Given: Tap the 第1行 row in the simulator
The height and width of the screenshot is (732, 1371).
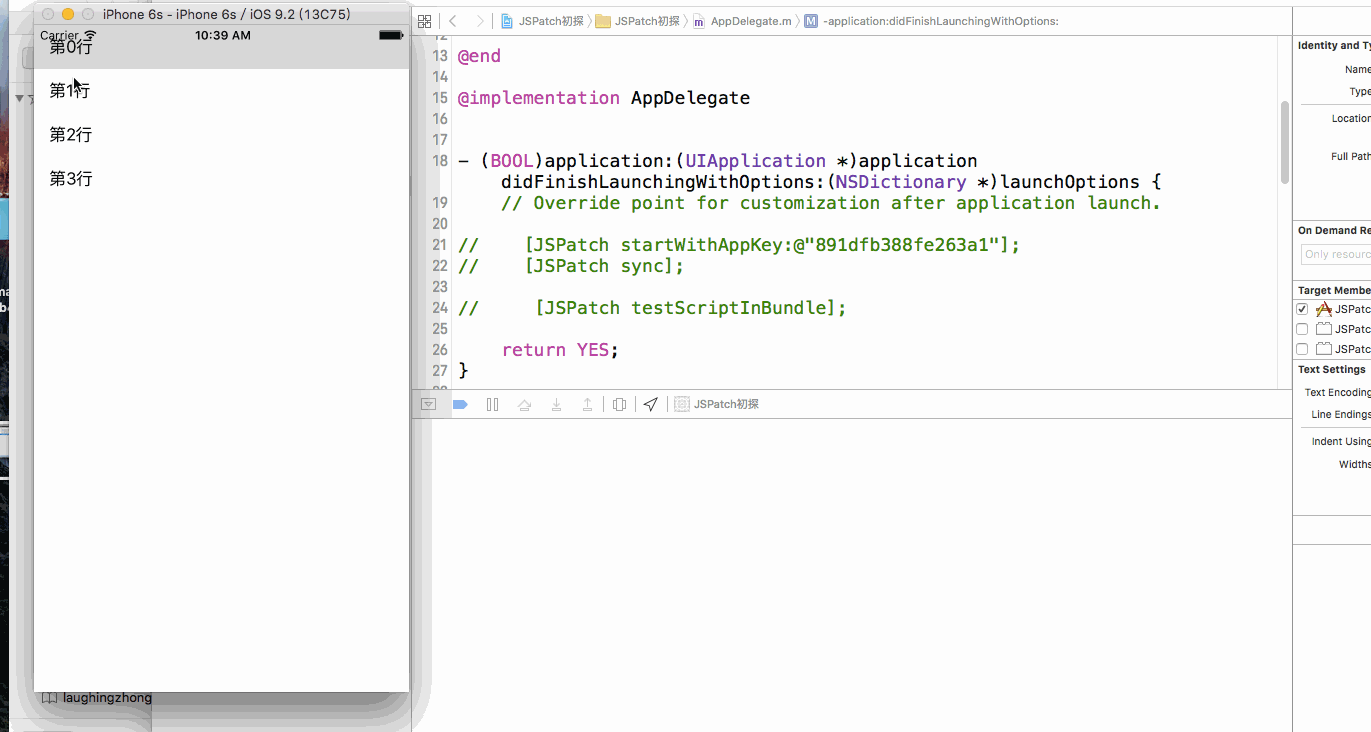Looking at the screenshot, I should [221, 91].
